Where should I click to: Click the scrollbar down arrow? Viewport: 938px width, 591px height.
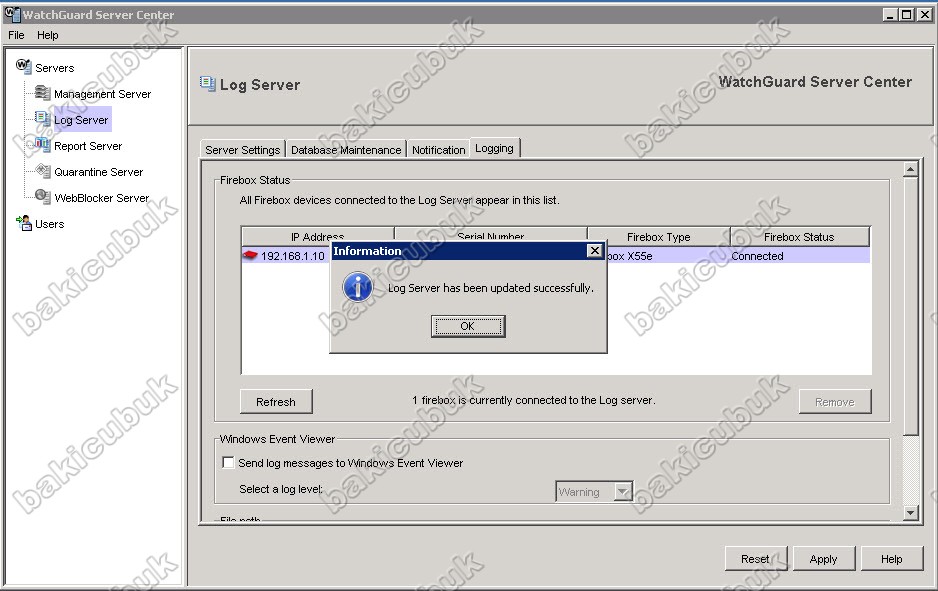(910, 513)
